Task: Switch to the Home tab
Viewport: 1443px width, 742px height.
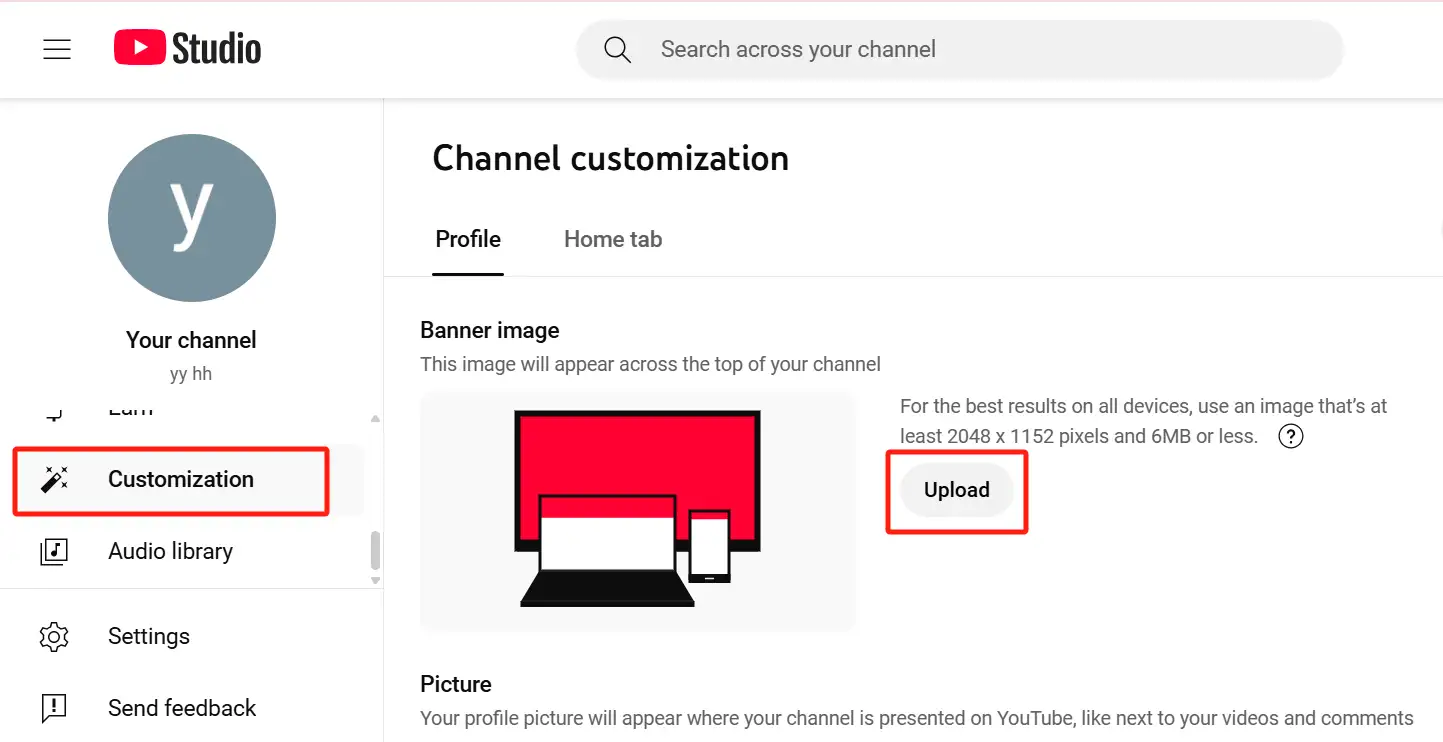Action: click(x=613, y=239)
